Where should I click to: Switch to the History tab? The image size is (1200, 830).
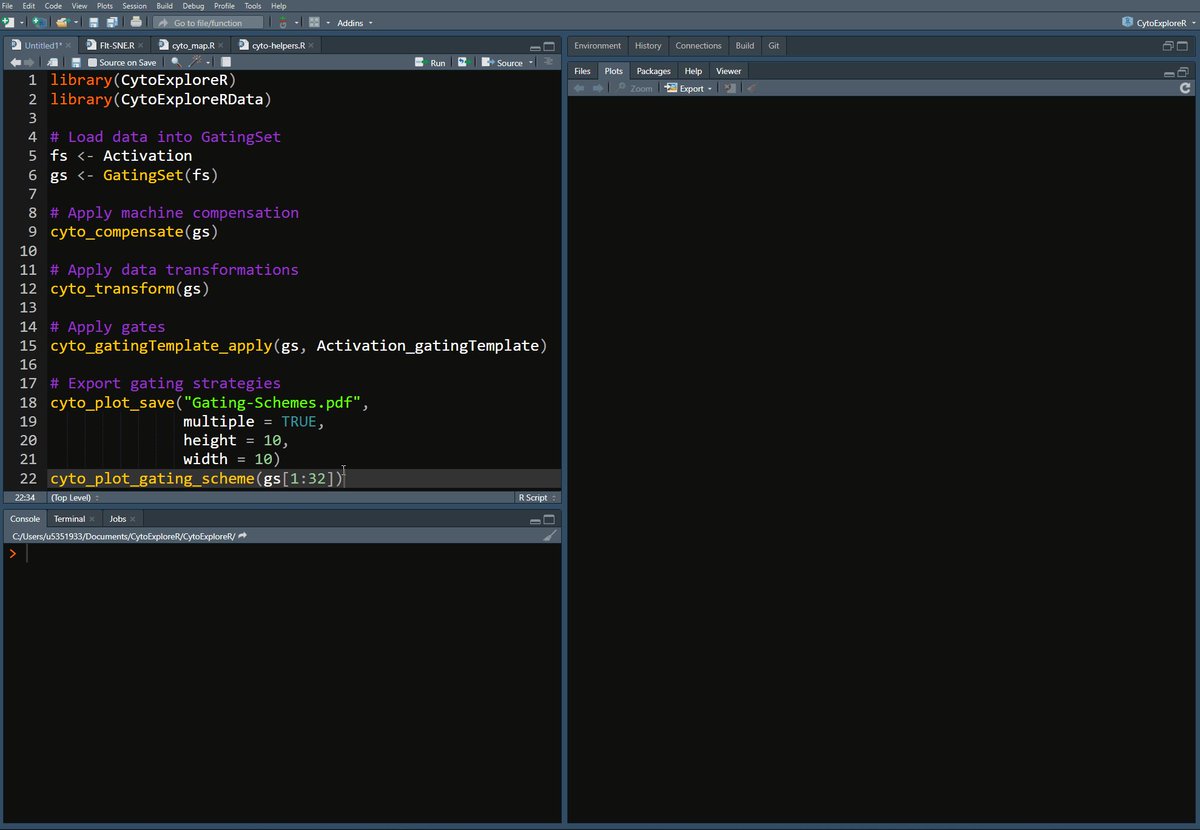coord(648,45)
